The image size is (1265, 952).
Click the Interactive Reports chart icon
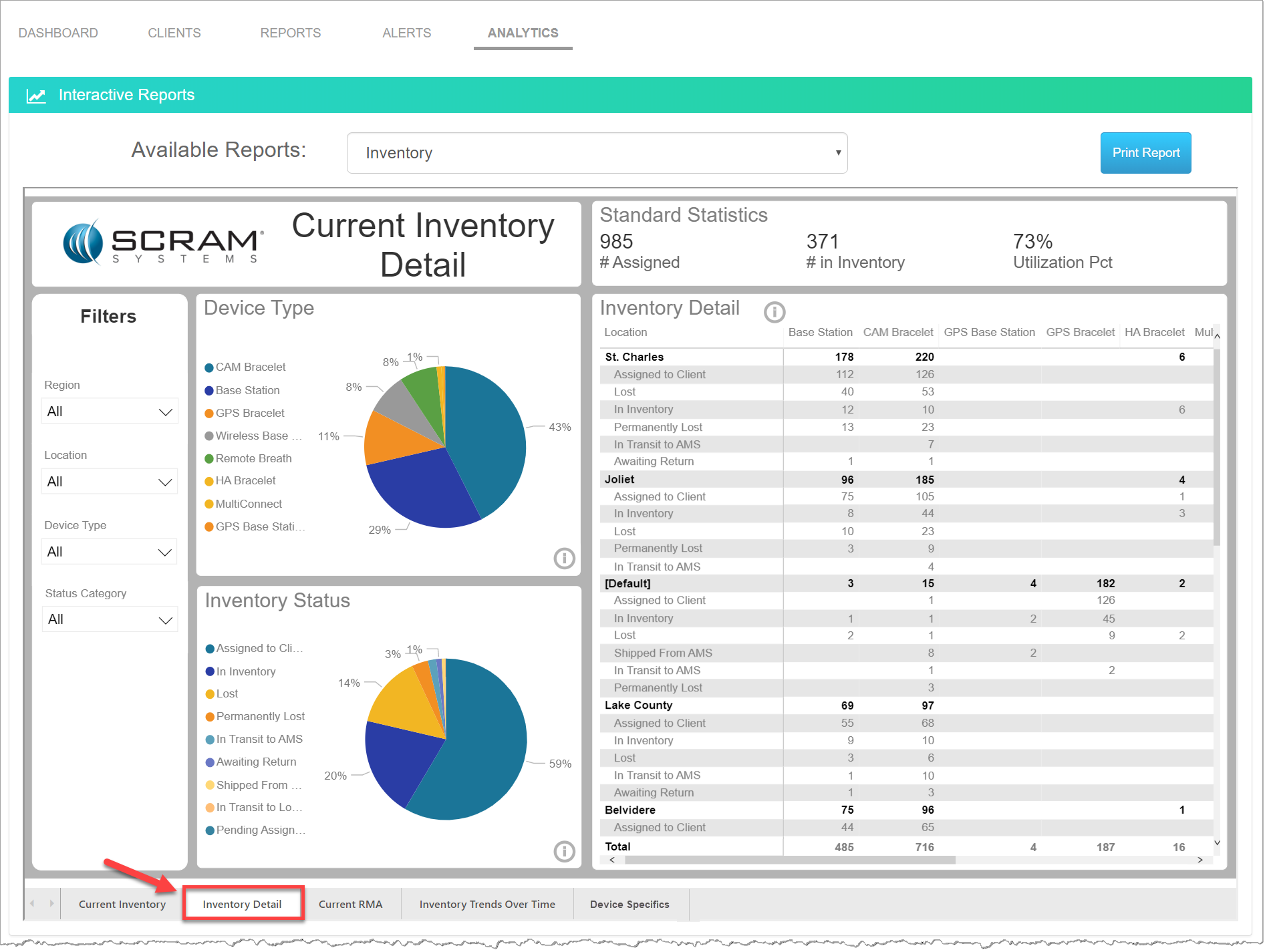click(x=36, y=96)
